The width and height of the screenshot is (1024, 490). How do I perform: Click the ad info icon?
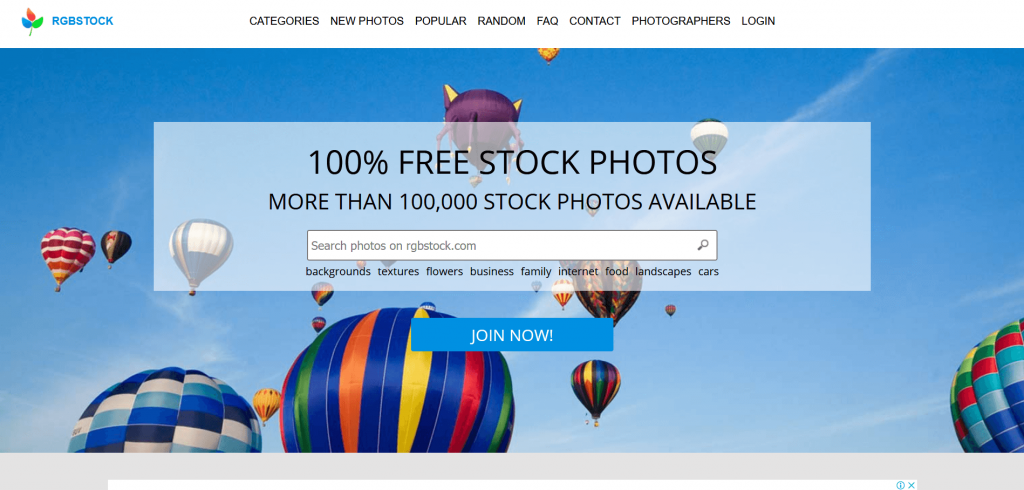901,485
